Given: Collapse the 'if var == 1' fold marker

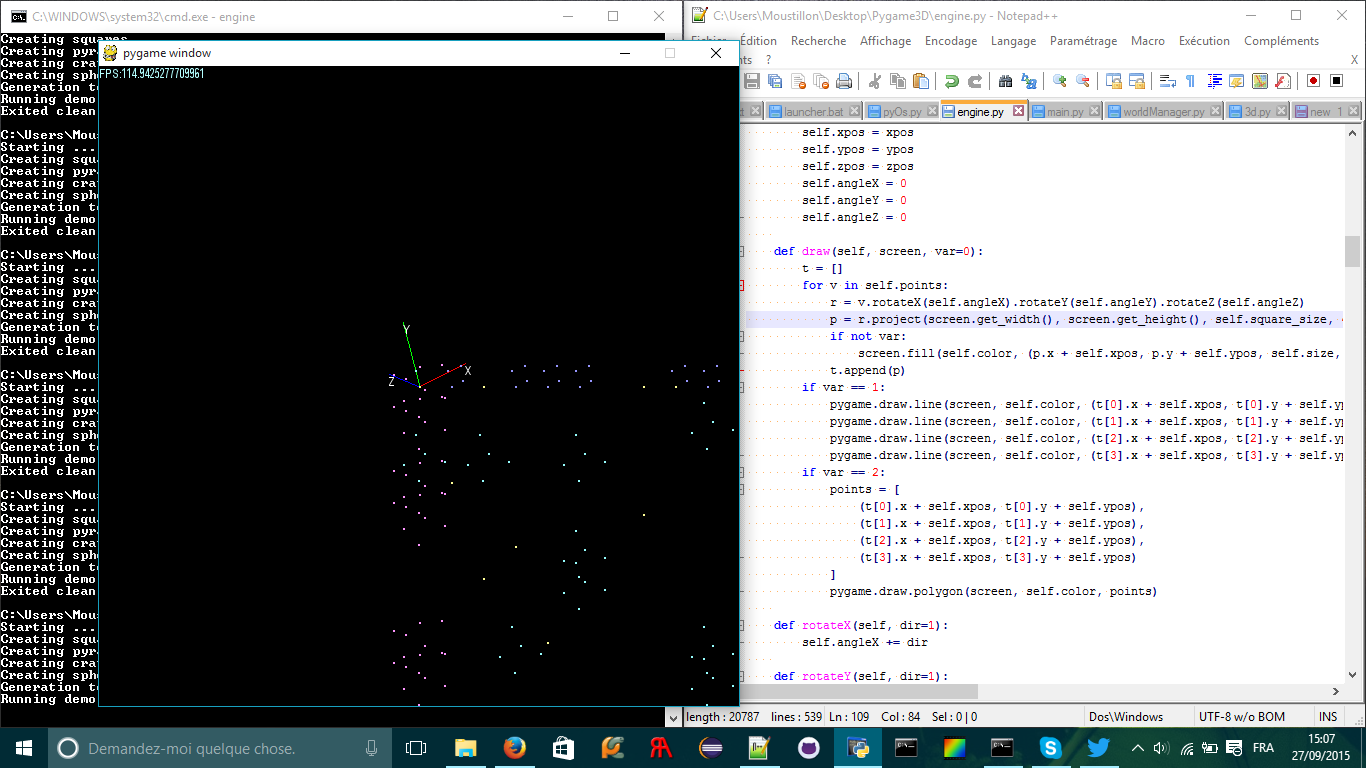Looking at the screenshot, I should tap(741, 388).
